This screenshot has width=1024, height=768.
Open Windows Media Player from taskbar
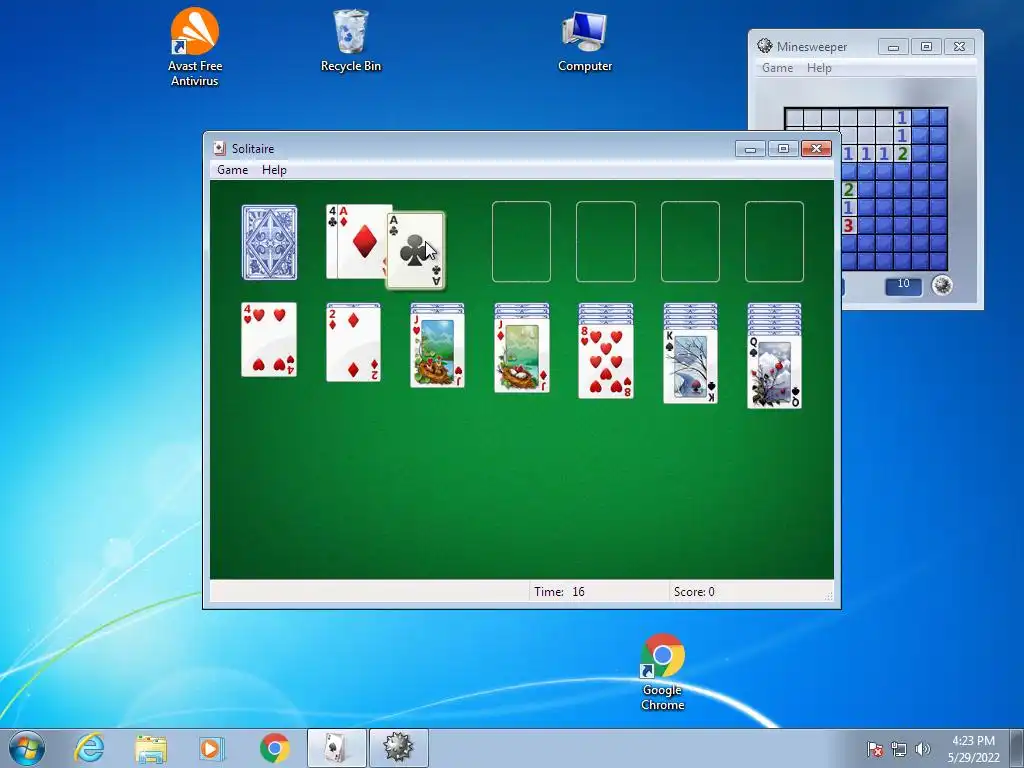[x=212, y=748]
